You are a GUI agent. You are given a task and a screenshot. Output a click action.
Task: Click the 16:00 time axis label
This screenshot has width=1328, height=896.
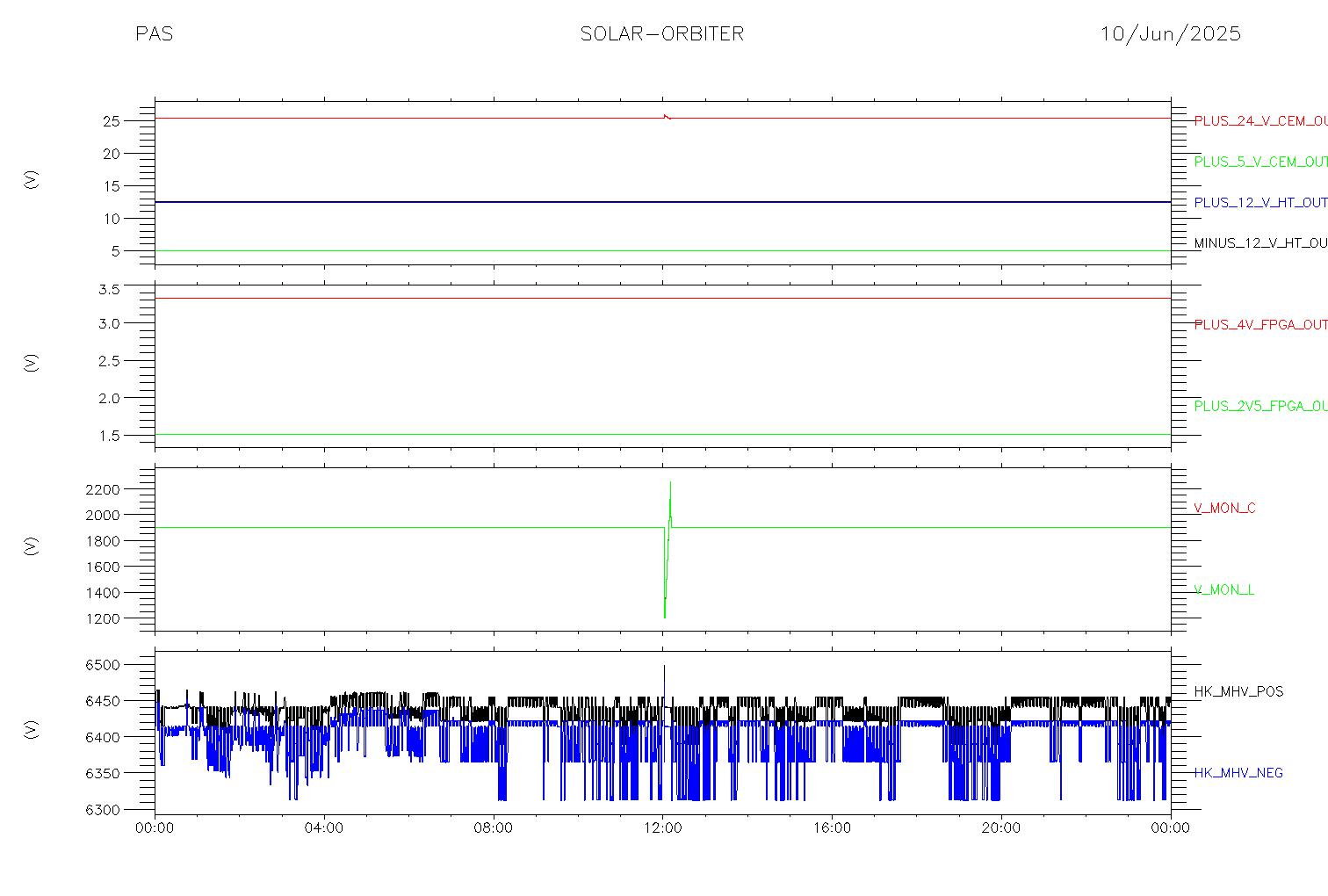click(x=832, y=827)
